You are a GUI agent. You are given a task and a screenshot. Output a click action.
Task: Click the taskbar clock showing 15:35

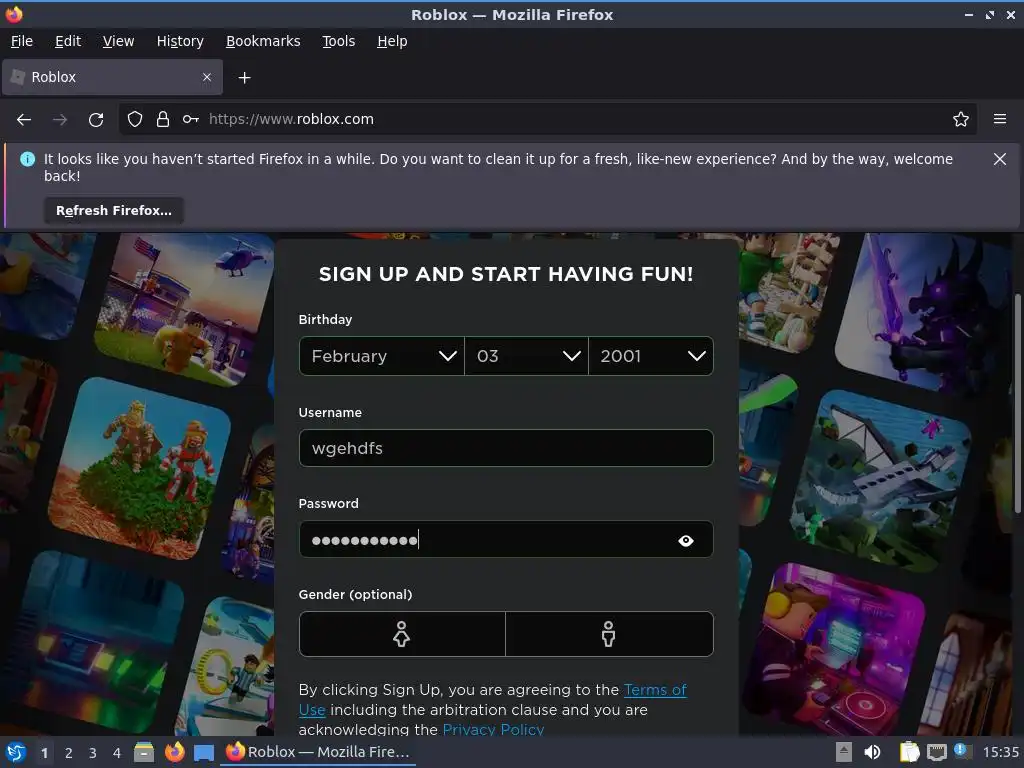click(x=1000, y=752)
